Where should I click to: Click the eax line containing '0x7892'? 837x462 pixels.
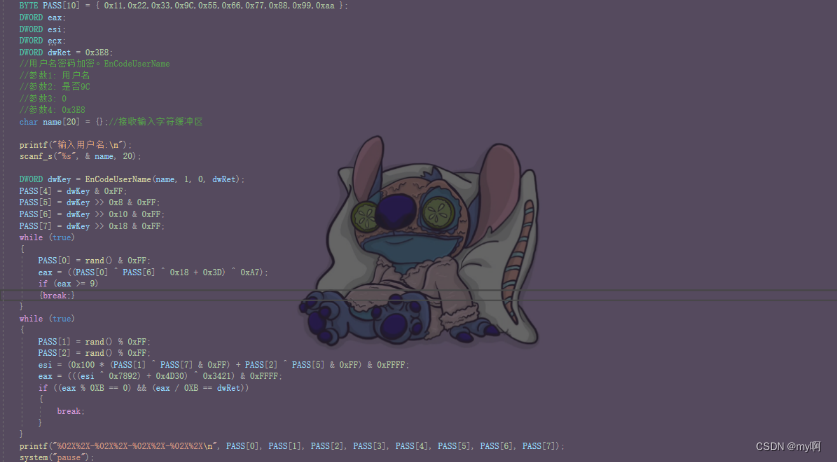[160, 377]
